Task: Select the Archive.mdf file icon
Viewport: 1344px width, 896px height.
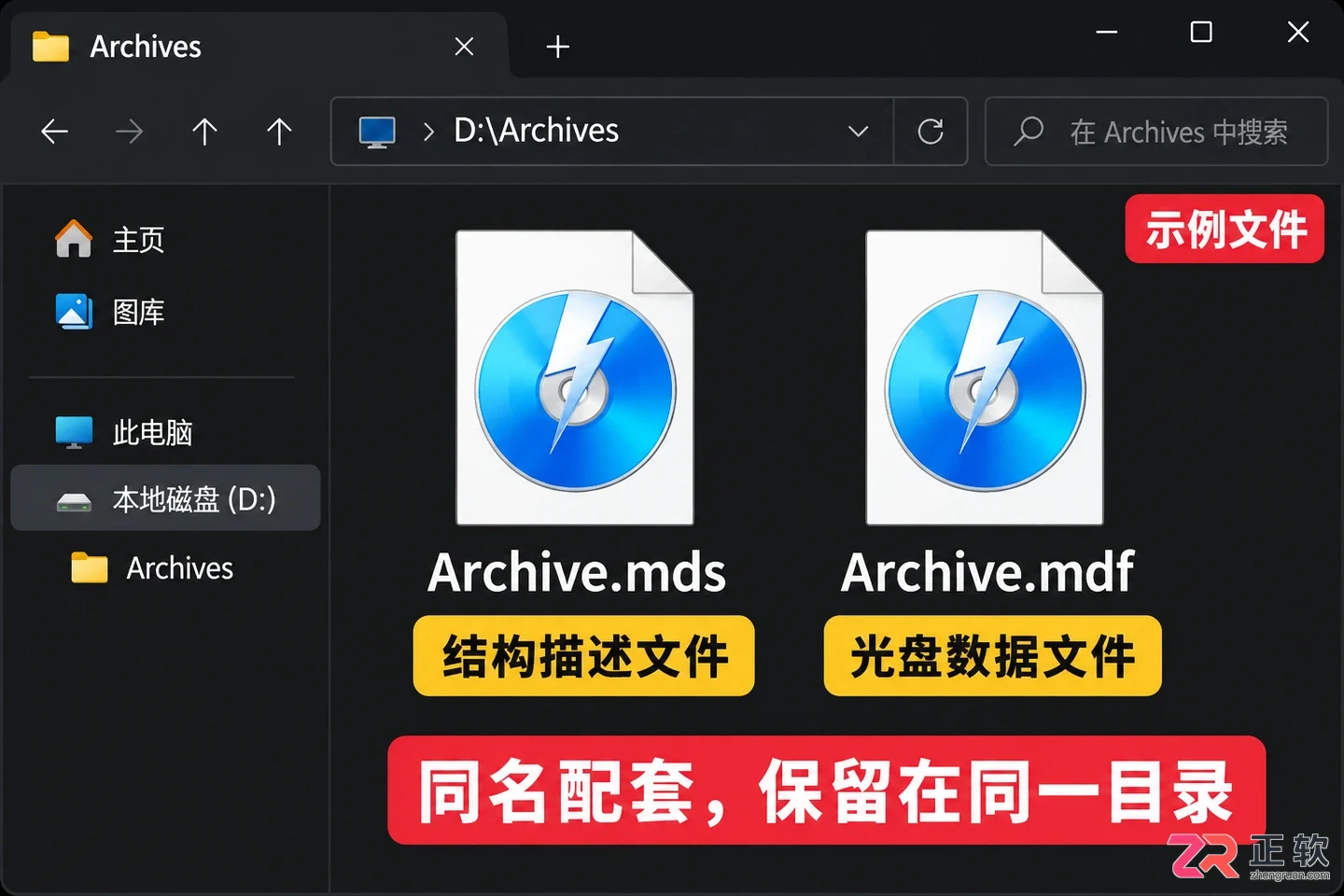Action: click(x=985, y=378)
